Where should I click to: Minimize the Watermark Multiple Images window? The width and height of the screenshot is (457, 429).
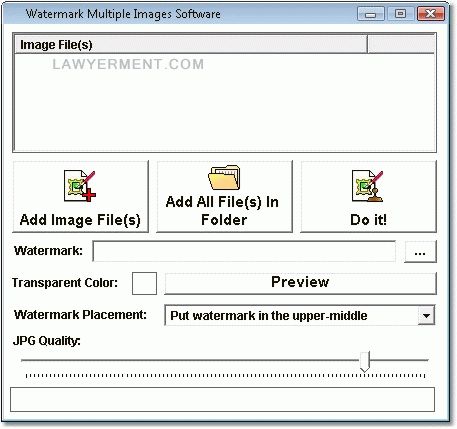pos(370,14)
